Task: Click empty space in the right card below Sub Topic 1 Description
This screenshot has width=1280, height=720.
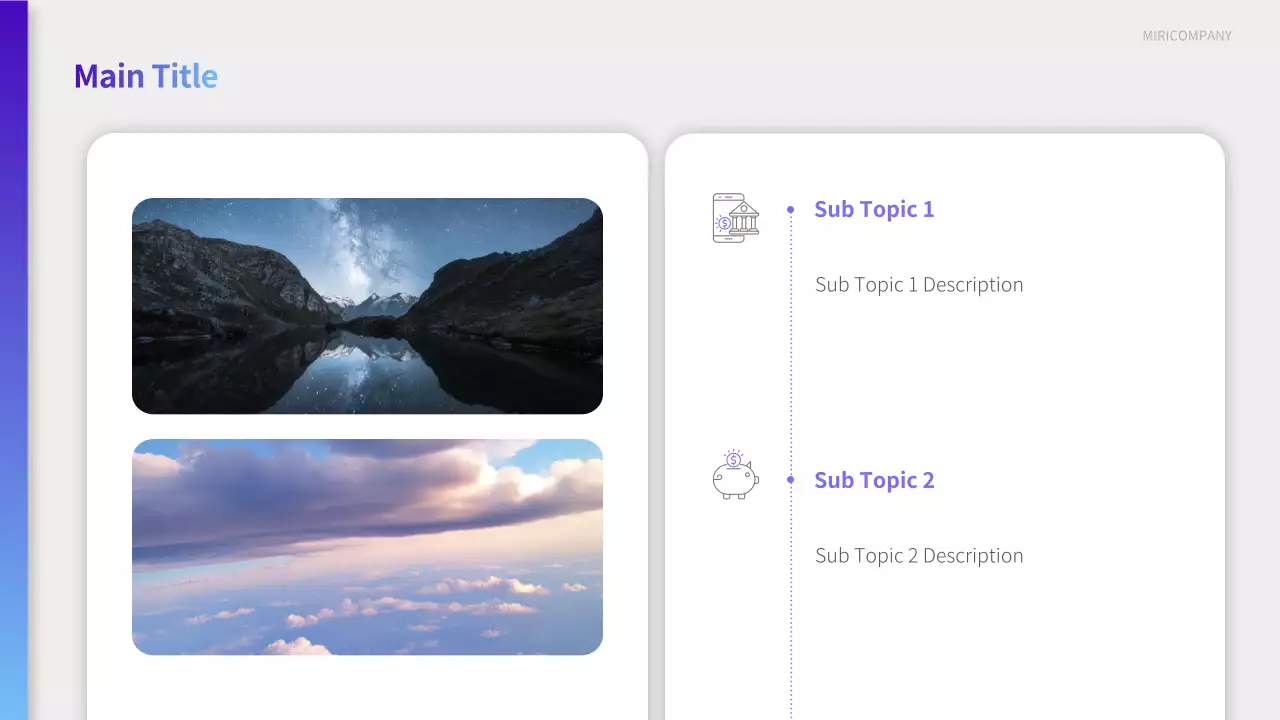Action: pyautogui.click(x=1000, y=370)
